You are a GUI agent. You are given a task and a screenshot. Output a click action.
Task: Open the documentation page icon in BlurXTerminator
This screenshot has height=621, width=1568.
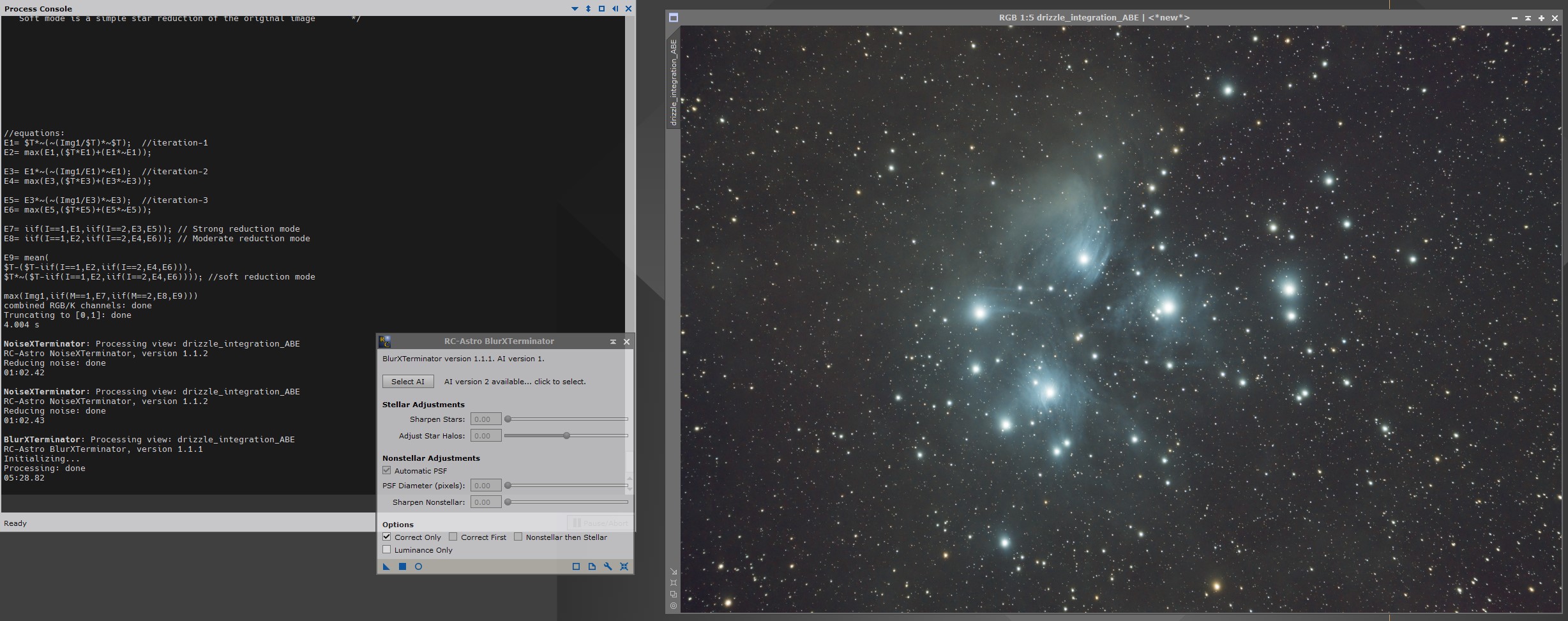click(592, 566)
